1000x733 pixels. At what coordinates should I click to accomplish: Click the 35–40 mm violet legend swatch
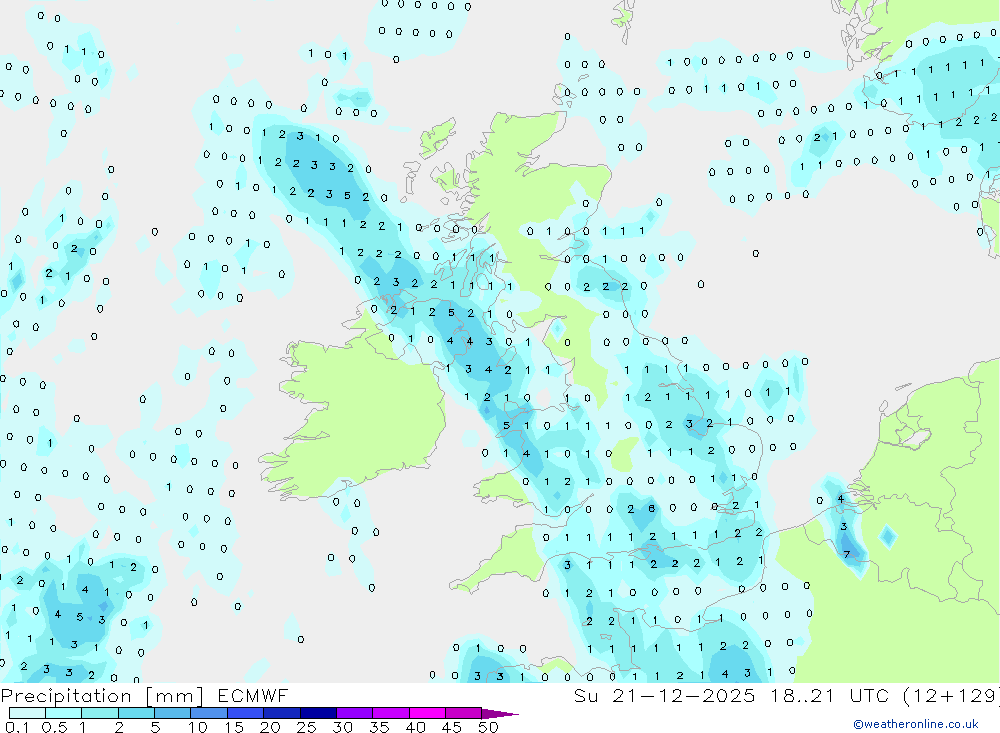point(391,713)
